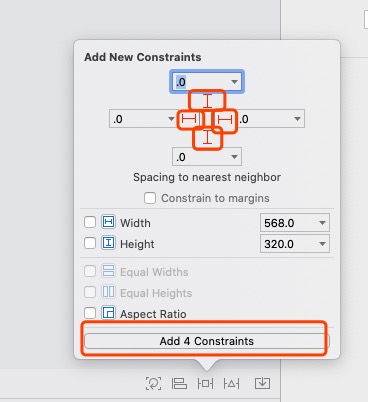Expand the Width 568.0 dropdown
The height and width of the screenshot is (402, 368).
pyautogui.click(x=322, y=223)
